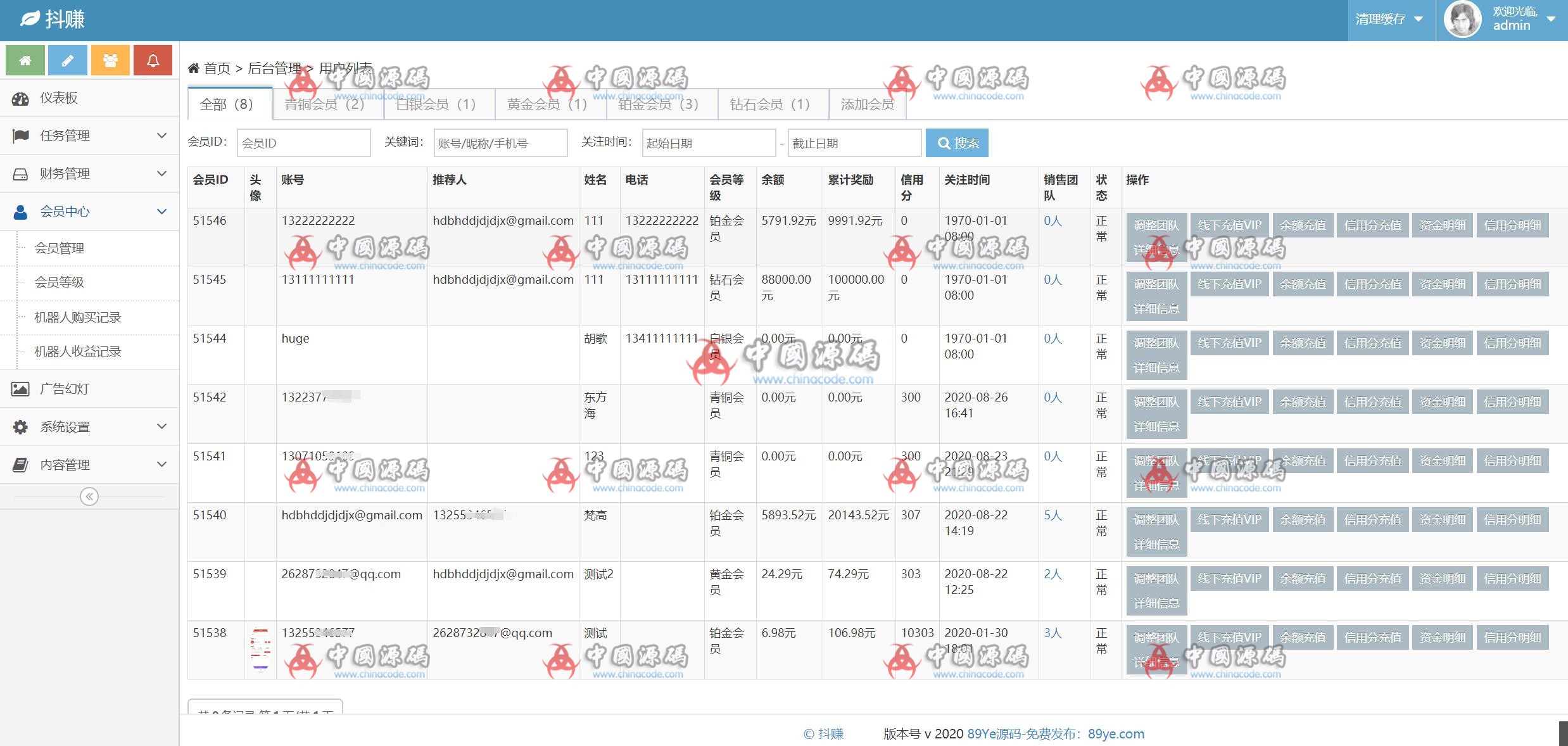This screenshot has height=746, width=1568.
Task: Open the 5人 sales team link
Action: [x=1053, y=515]
